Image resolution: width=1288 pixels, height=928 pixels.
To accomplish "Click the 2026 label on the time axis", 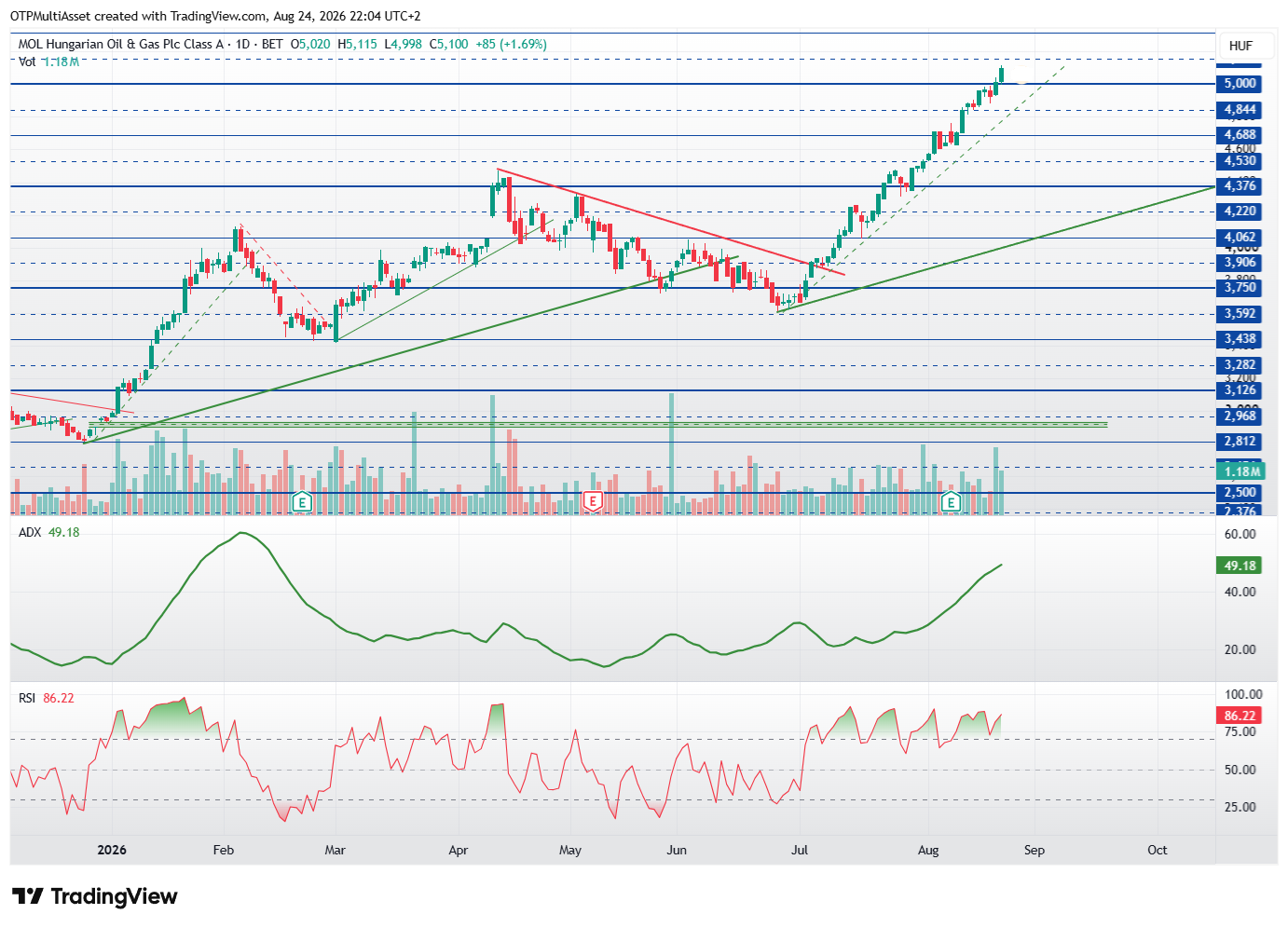I will 112,850.
